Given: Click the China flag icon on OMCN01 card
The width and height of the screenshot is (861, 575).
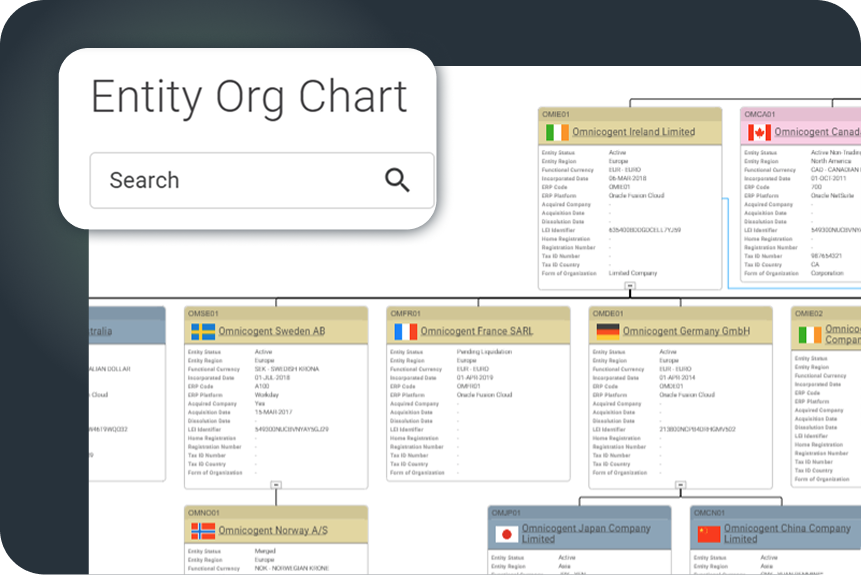Looking at the screenshot, I should coord(709,534).
